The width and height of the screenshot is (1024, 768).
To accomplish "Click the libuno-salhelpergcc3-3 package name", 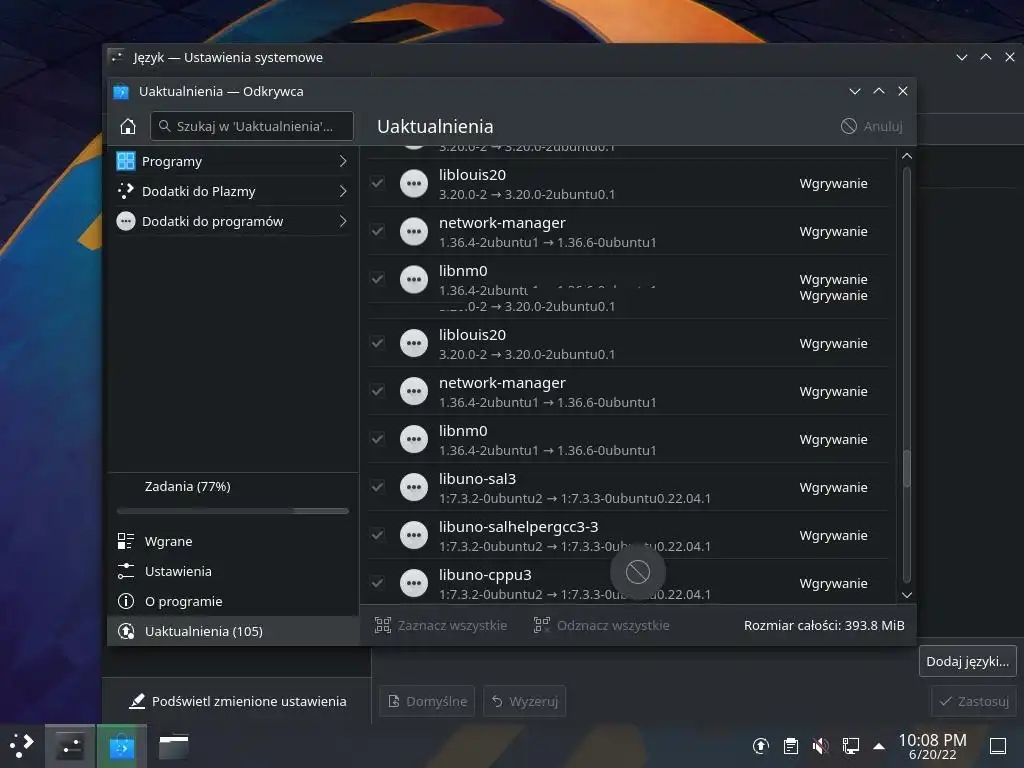I will point(519,526).
